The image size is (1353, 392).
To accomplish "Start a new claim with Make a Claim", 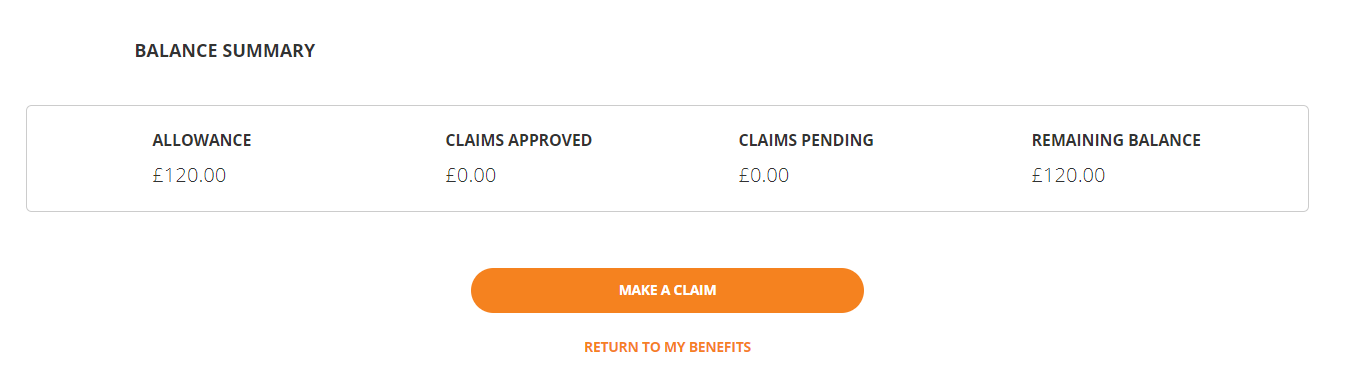I will point(667,290).
